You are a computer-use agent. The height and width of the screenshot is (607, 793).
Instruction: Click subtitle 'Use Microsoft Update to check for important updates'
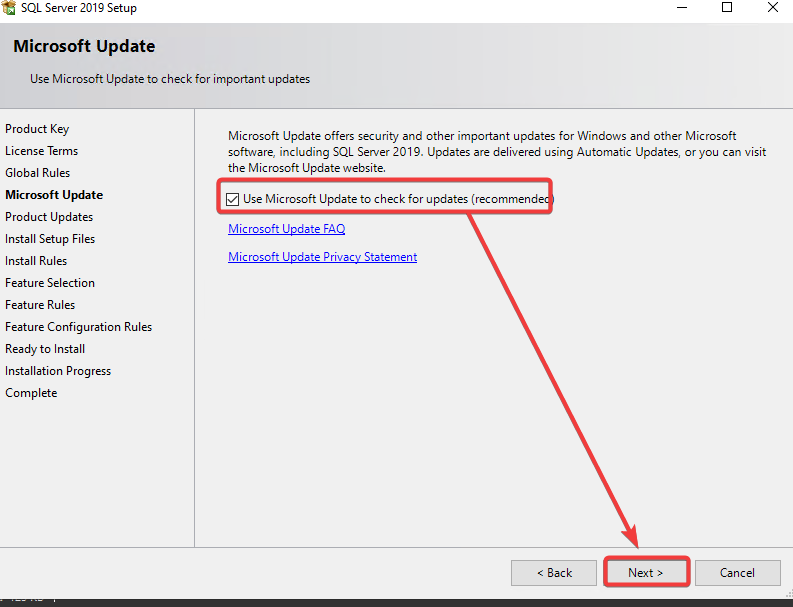[170, 79]
